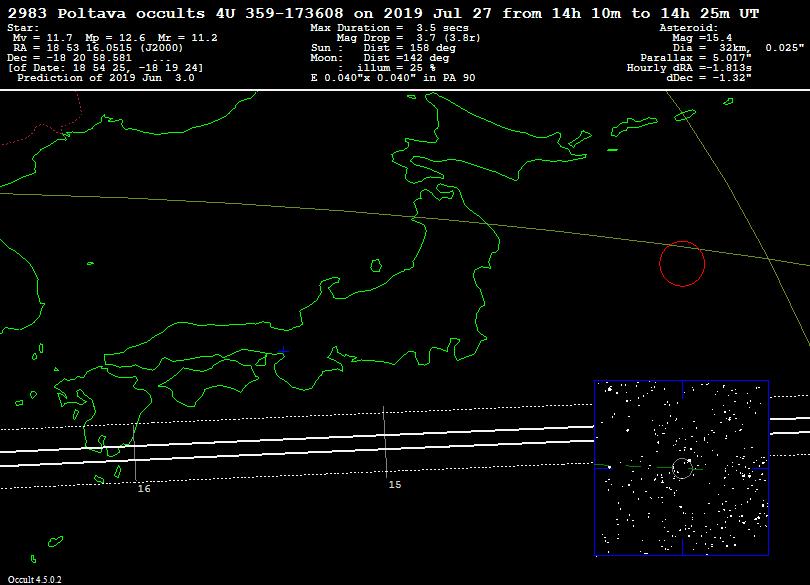Click the 'Moon: Dist =142 deg' line
810x585 pixels.
tap(380, 58)
